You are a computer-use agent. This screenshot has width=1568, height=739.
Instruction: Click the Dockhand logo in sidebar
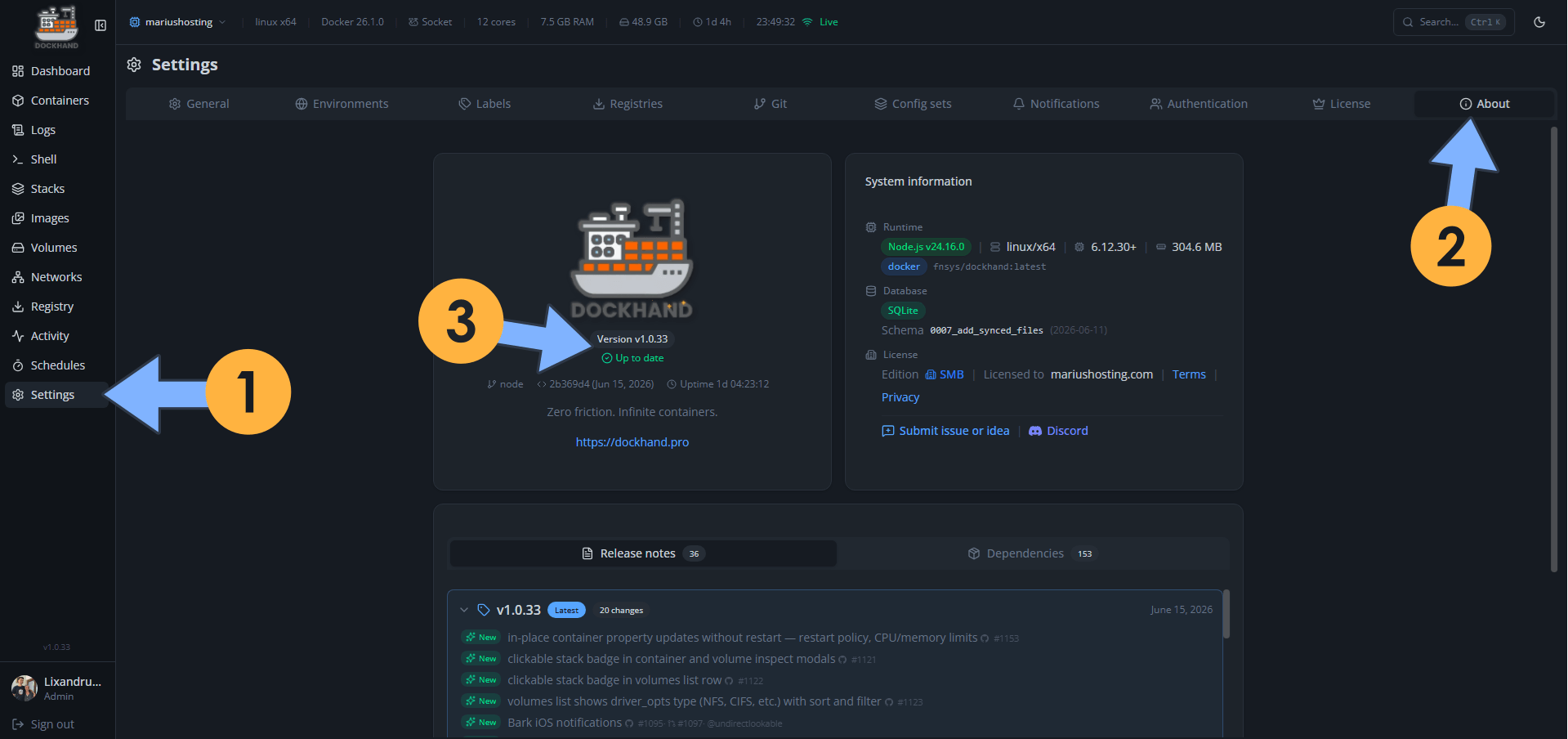pos(56,26)
